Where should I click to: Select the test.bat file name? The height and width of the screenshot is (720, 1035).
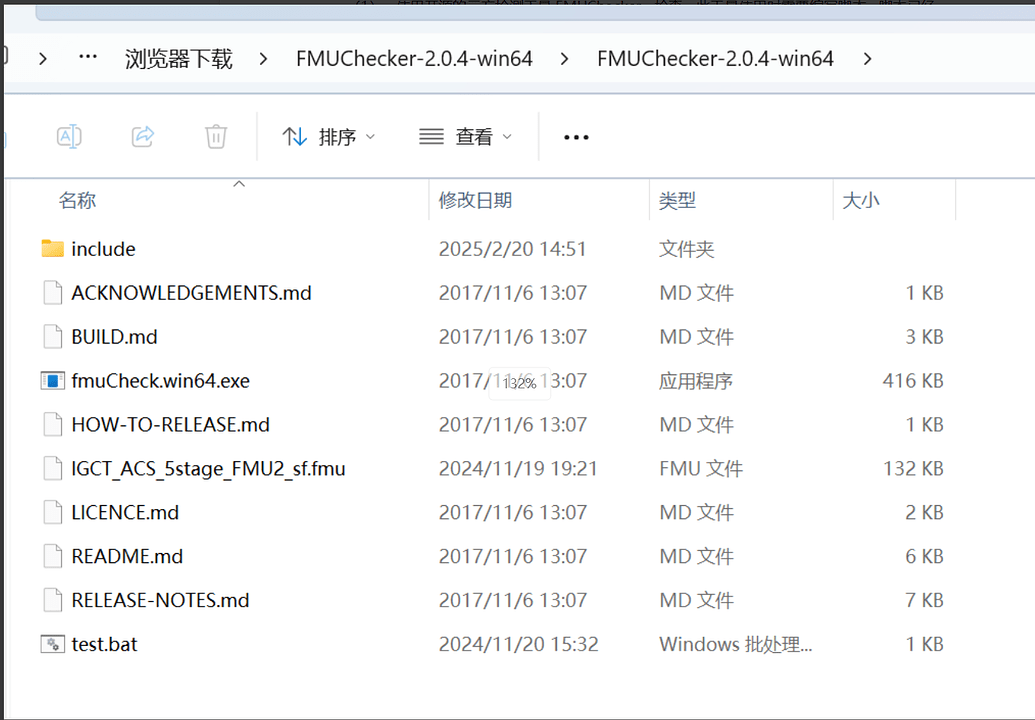pyautogui.click(x=104, y=644)
